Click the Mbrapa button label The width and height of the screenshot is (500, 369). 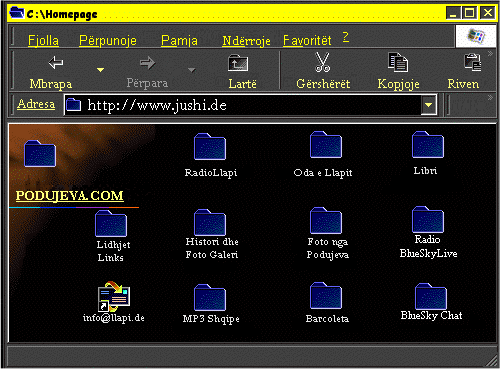coord(51,84)
